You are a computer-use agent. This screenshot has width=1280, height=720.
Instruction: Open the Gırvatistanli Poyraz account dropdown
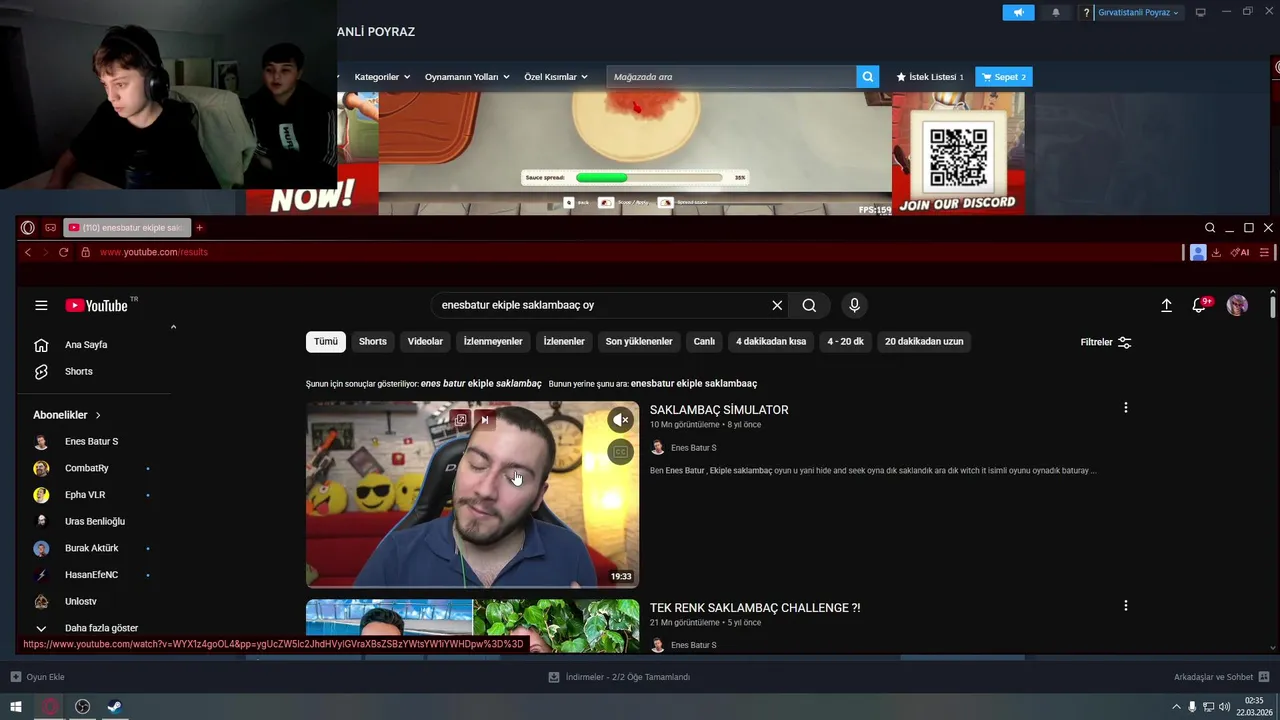(1139, 13)
